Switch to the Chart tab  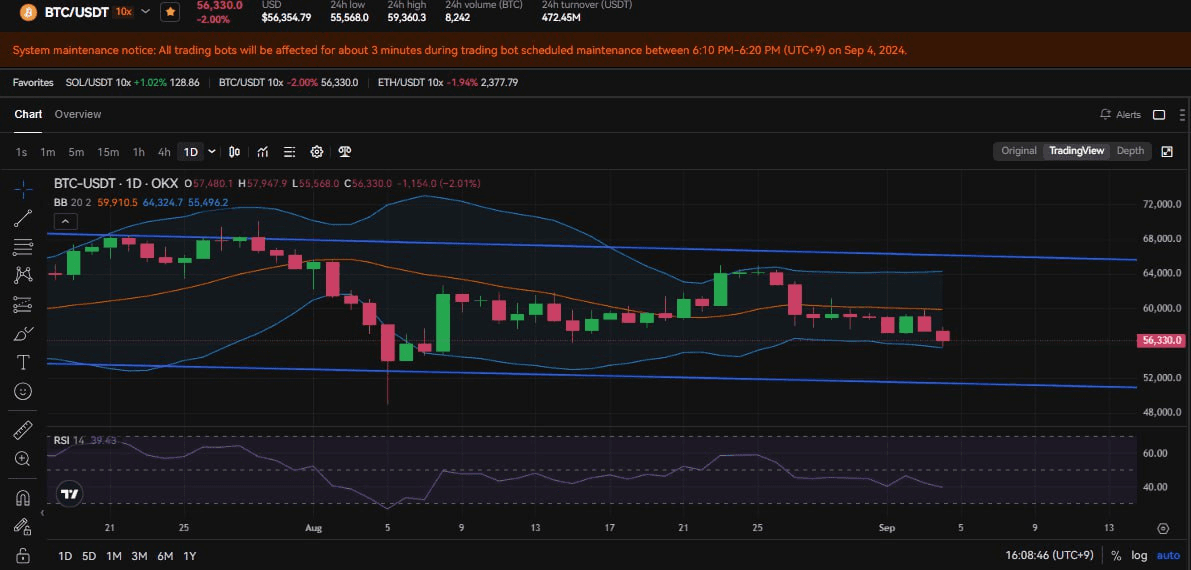click(28, 114)
